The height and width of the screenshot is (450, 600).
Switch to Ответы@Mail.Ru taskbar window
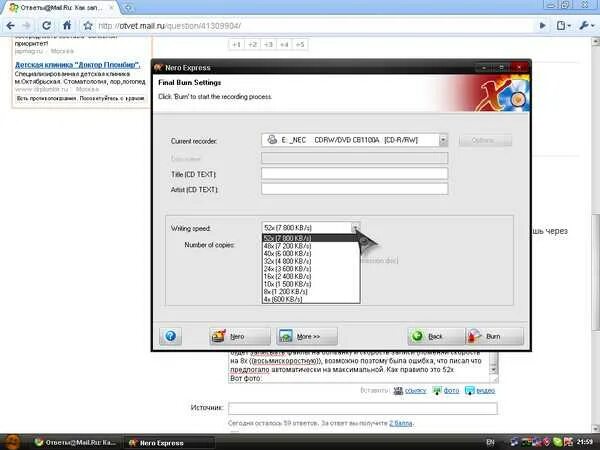point(75,443)
